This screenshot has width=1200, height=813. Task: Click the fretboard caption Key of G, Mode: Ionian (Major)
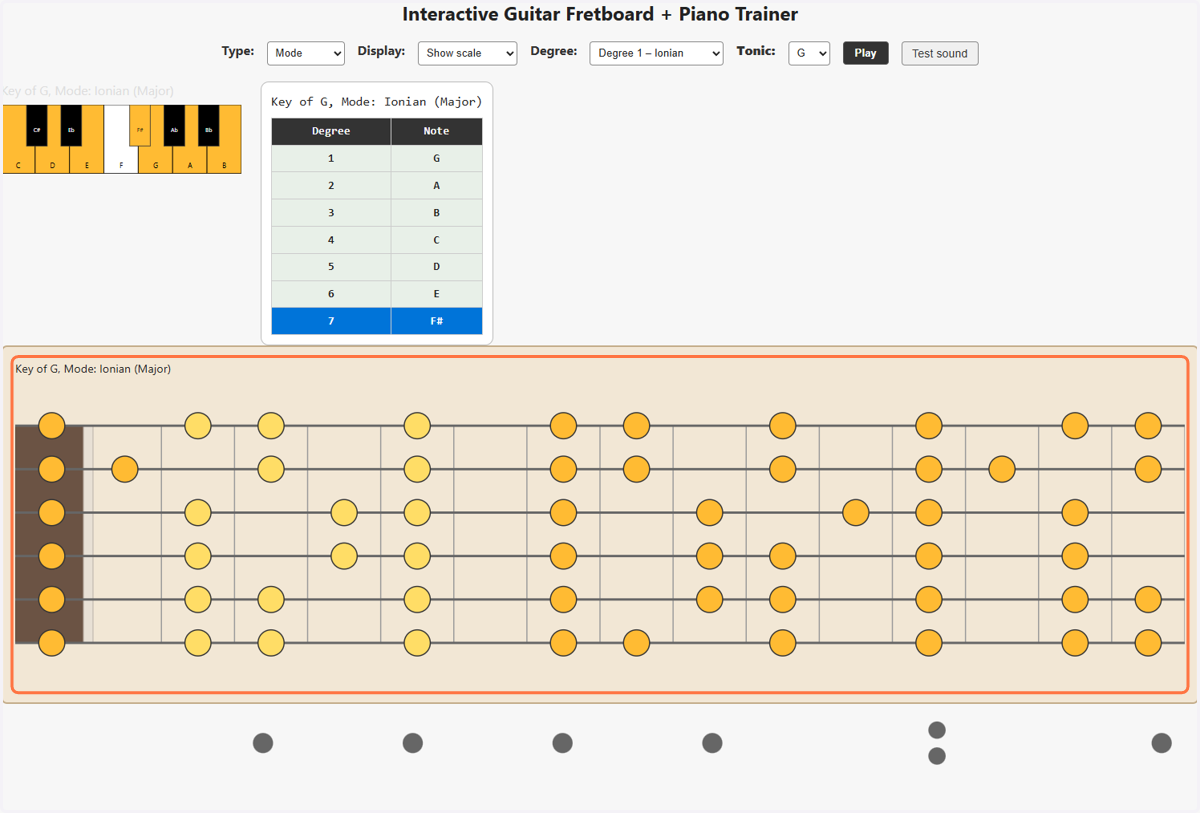pyautogui.click(x=93, y=369)
